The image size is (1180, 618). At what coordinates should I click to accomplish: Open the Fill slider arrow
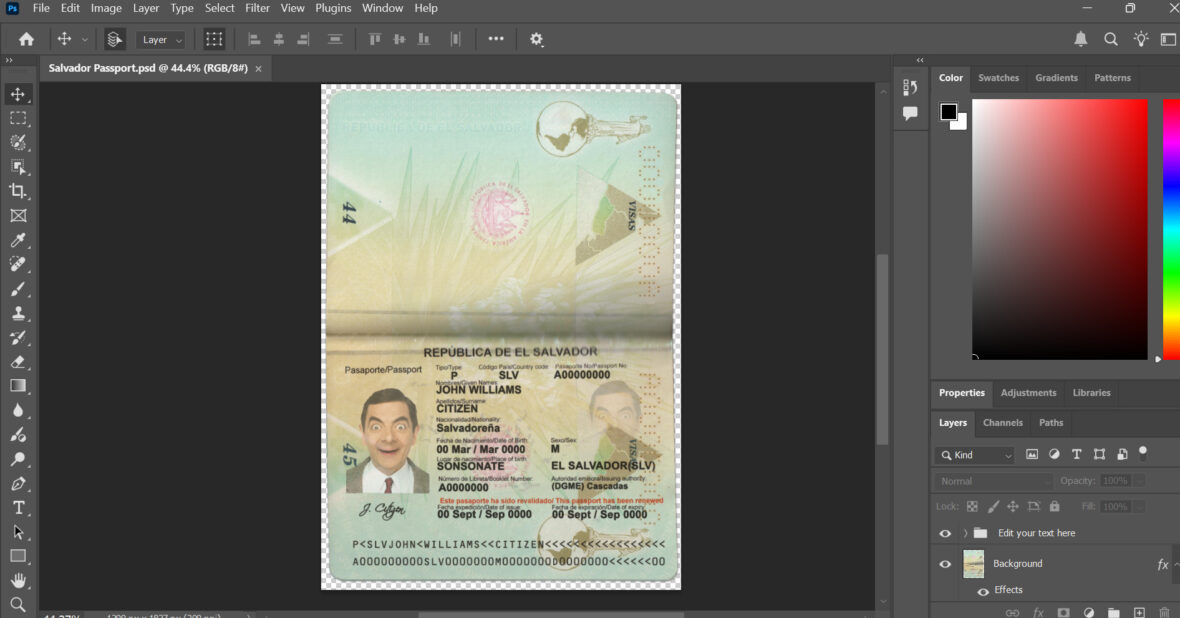tap(1140, 507)
